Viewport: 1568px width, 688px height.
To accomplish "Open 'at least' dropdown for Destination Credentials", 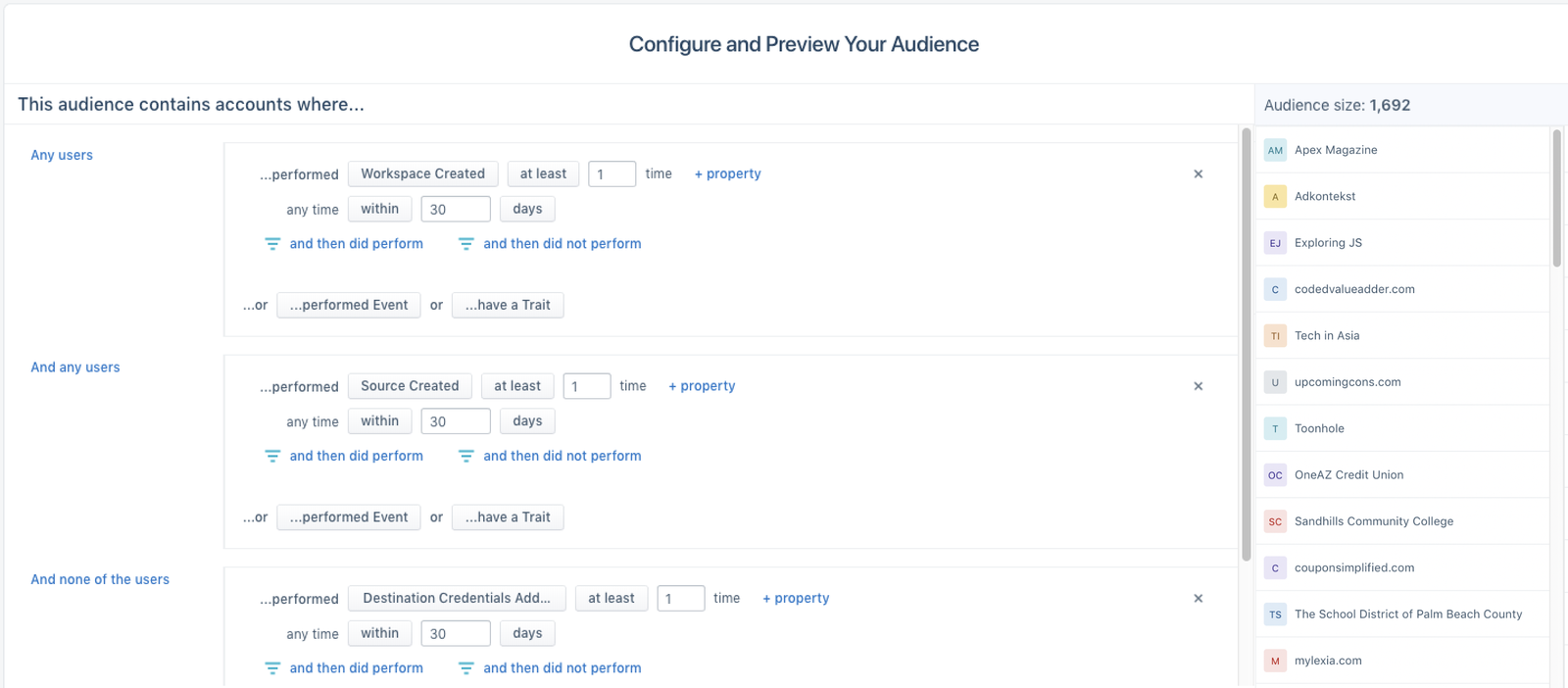I will point(611,598).
